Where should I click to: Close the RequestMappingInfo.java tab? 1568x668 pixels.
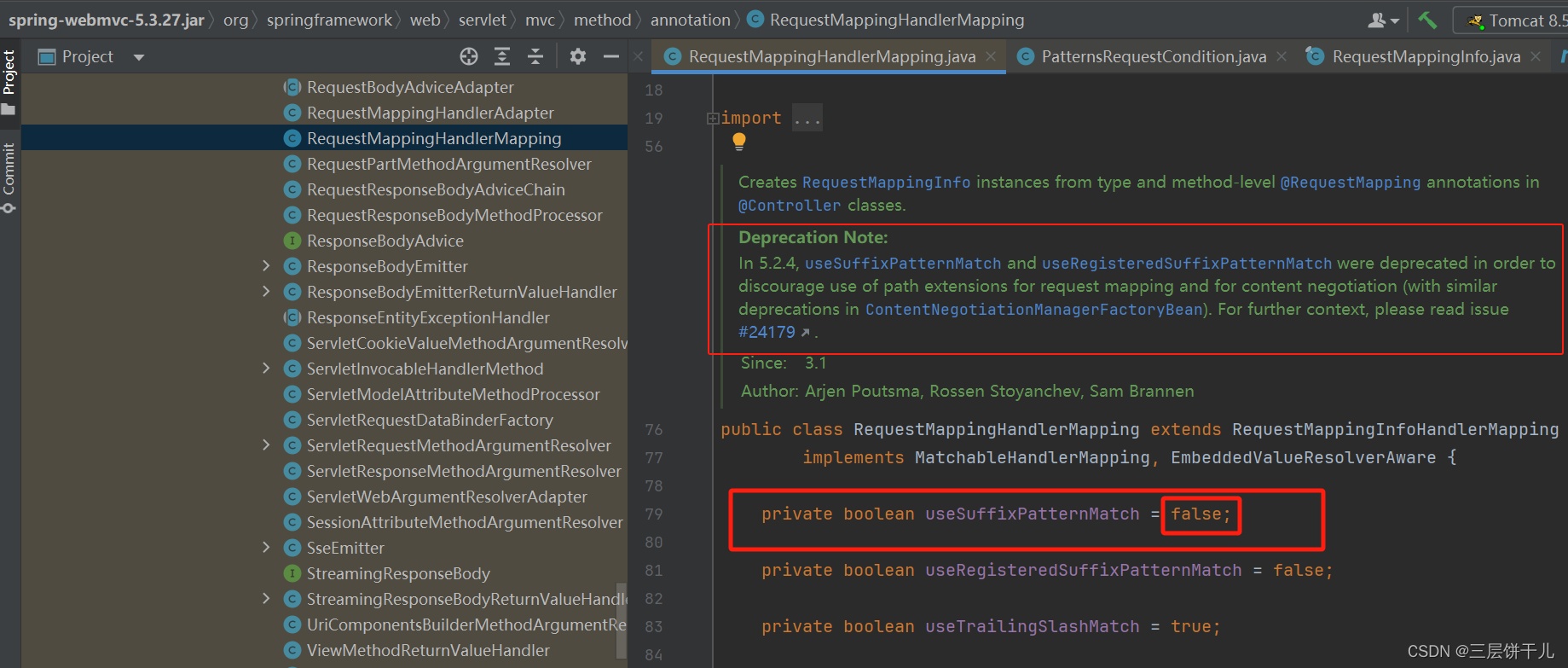click(1536, 56)
